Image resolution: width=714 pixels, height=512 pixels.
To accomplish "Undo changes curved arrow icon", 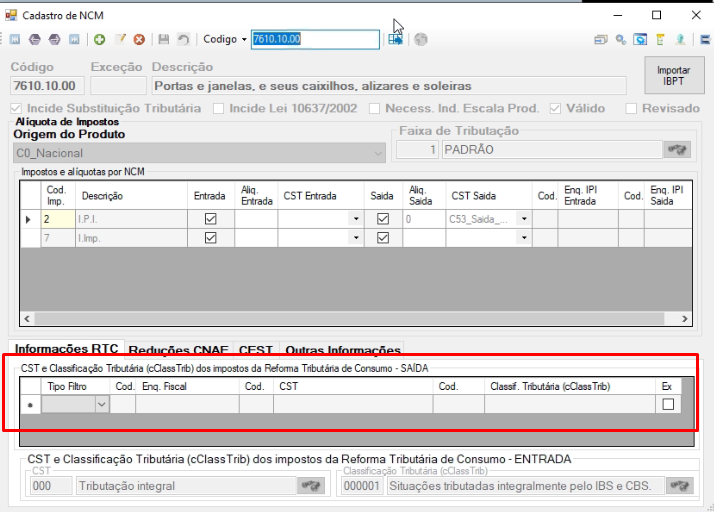I will (183, 40).
